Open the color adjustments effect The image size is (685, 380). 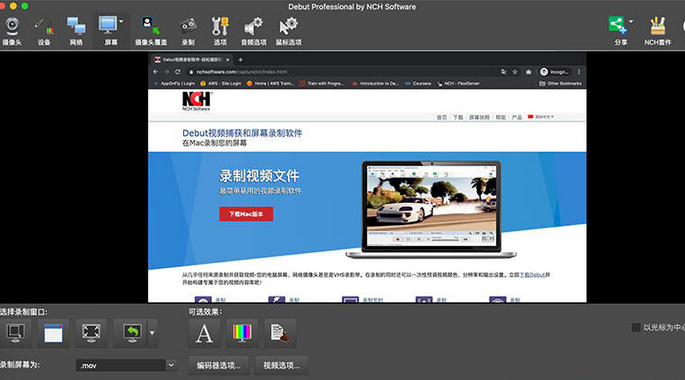[x=242, y=333]
